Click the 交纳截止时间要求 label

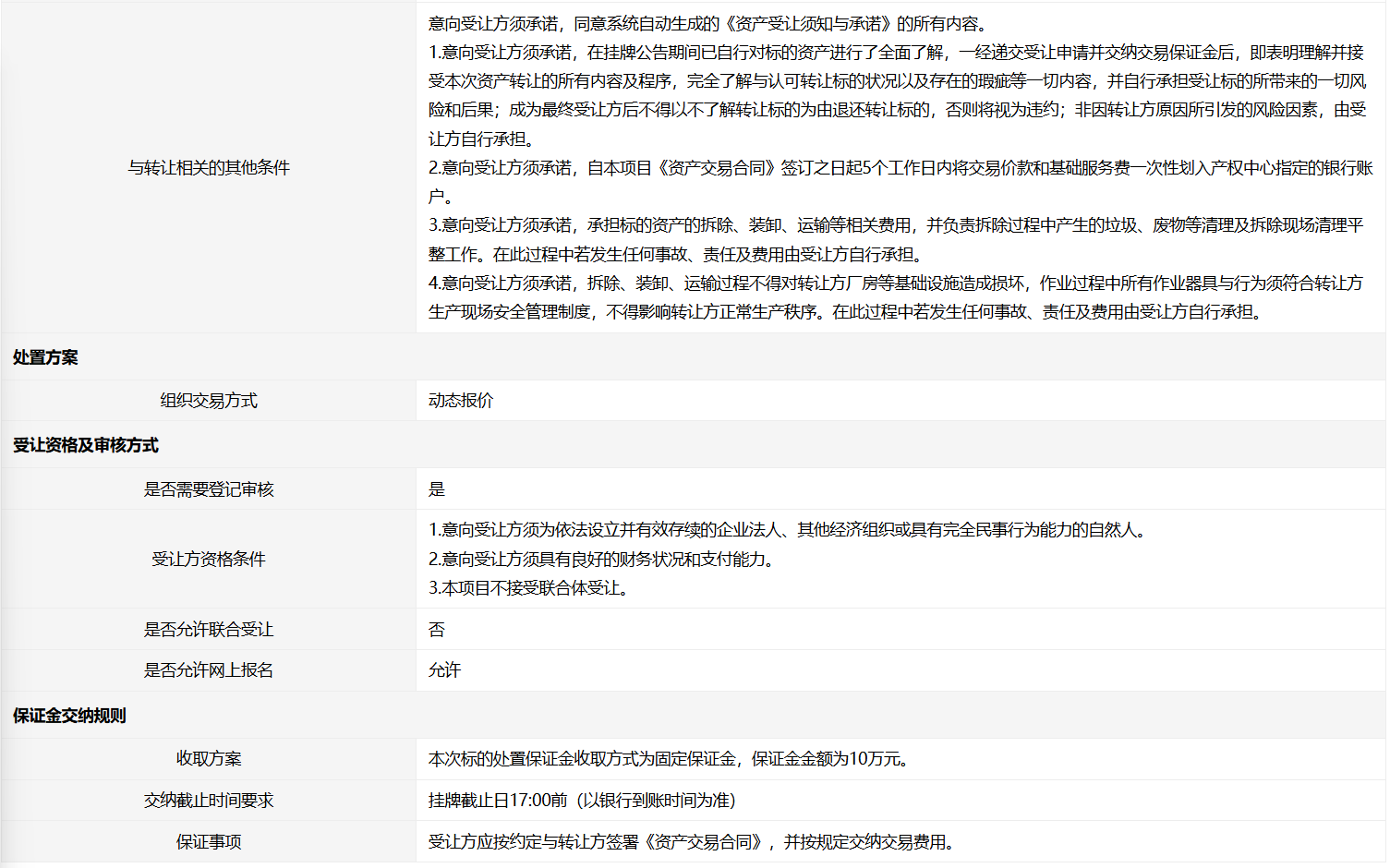[209, 800]
